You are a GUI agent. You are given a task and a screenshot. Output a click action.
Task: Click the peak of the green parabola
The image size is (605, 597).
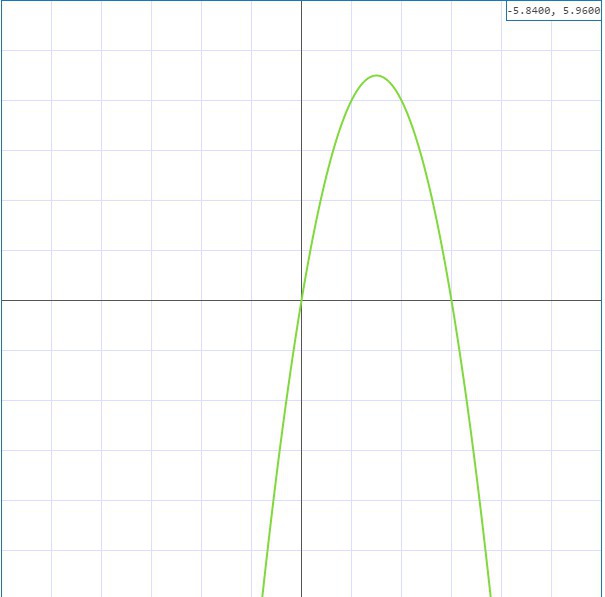tap(377, 76)
